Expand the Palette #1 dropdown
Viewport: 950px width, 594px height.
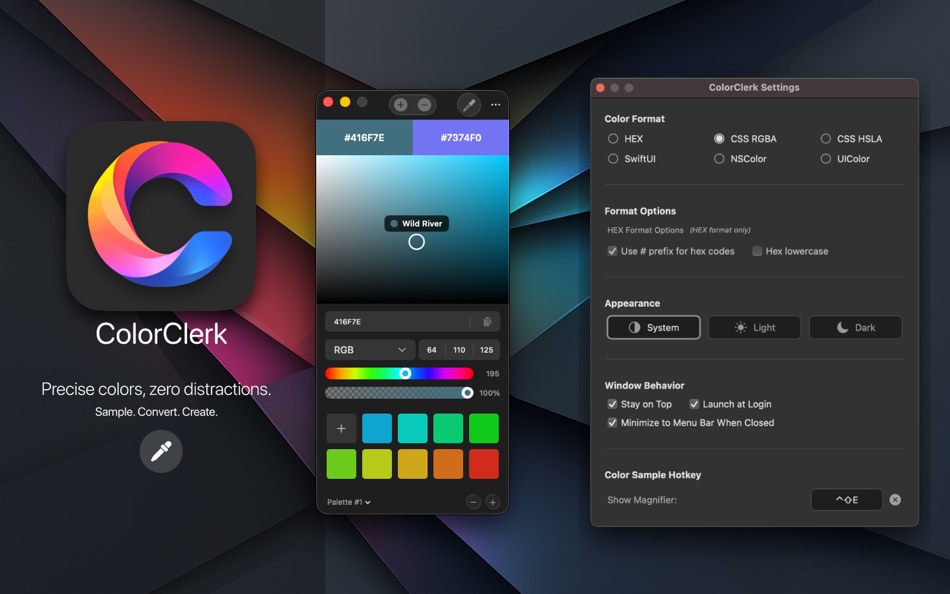[344, 503]
